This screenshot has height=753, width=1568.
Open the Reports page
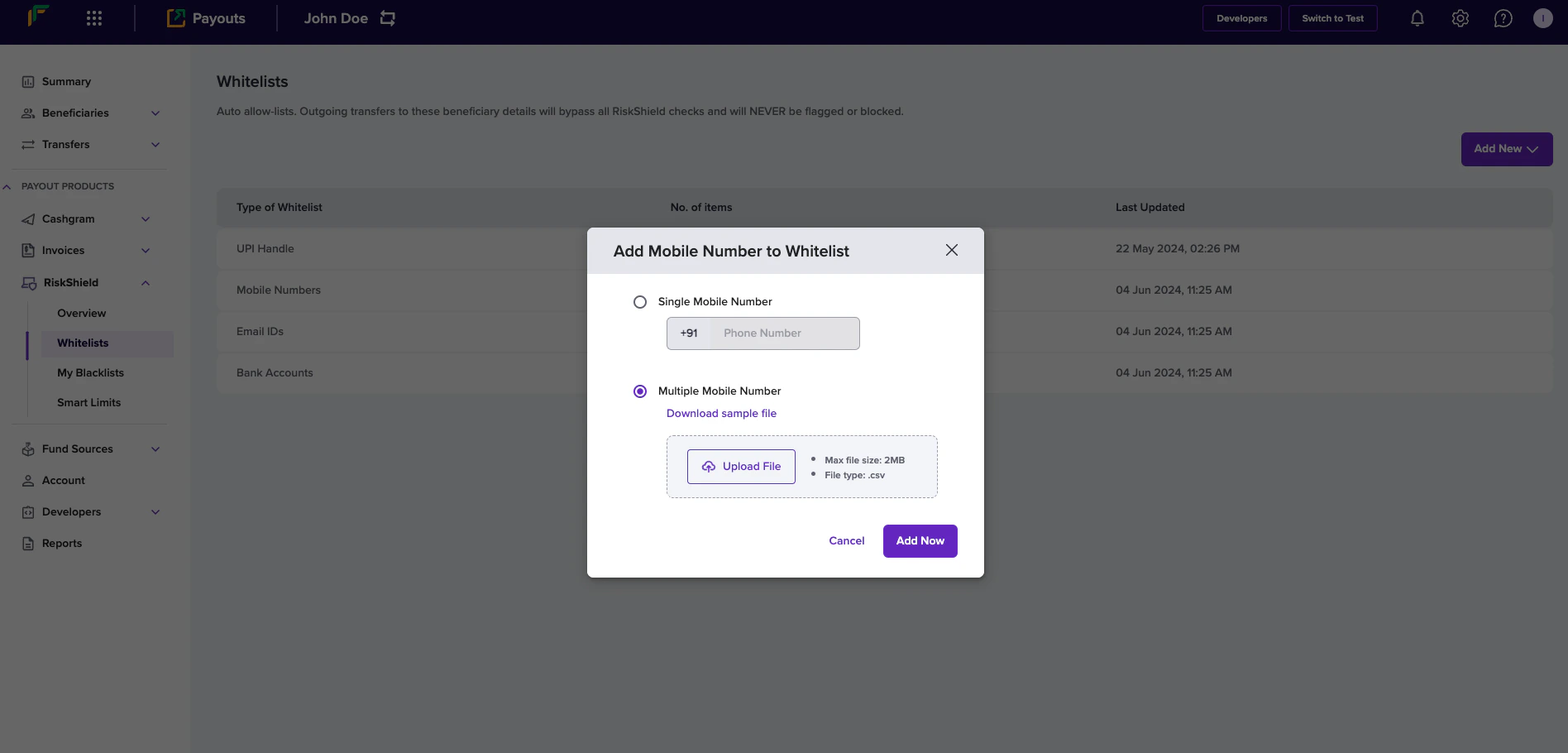(x=62, y=544)
